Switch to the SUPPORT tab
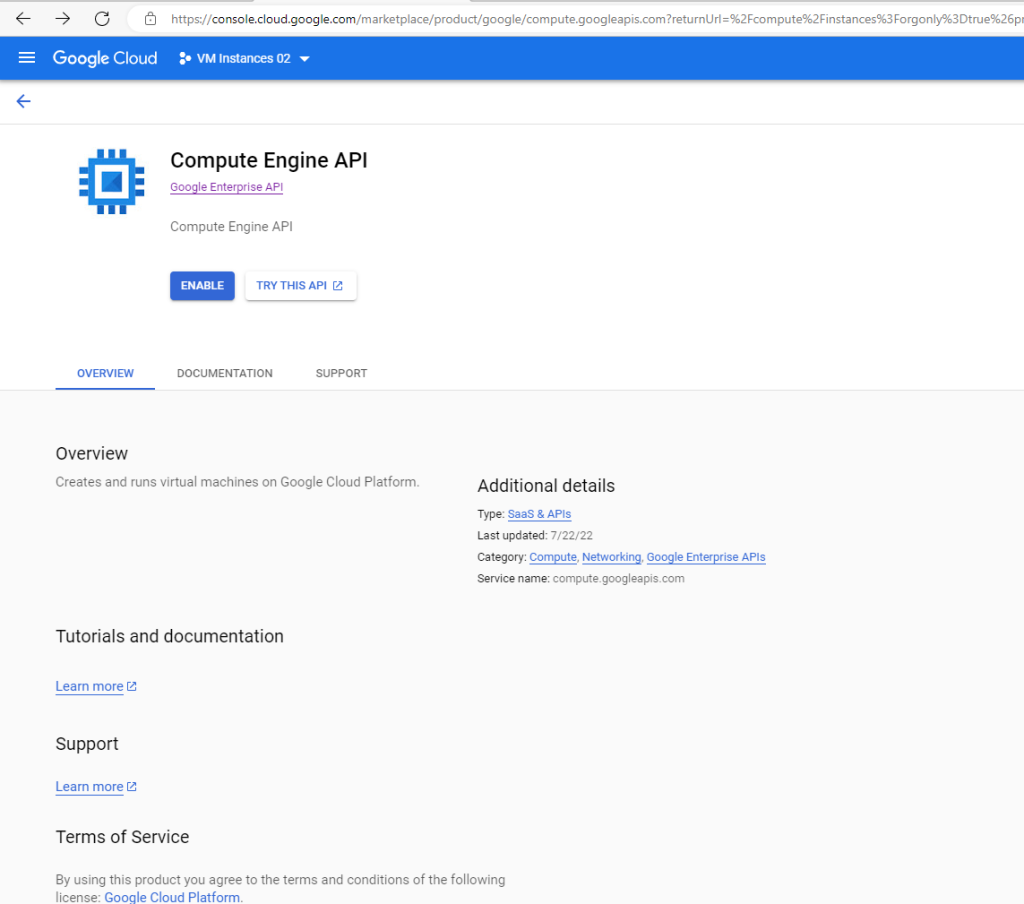 point(342,373)
